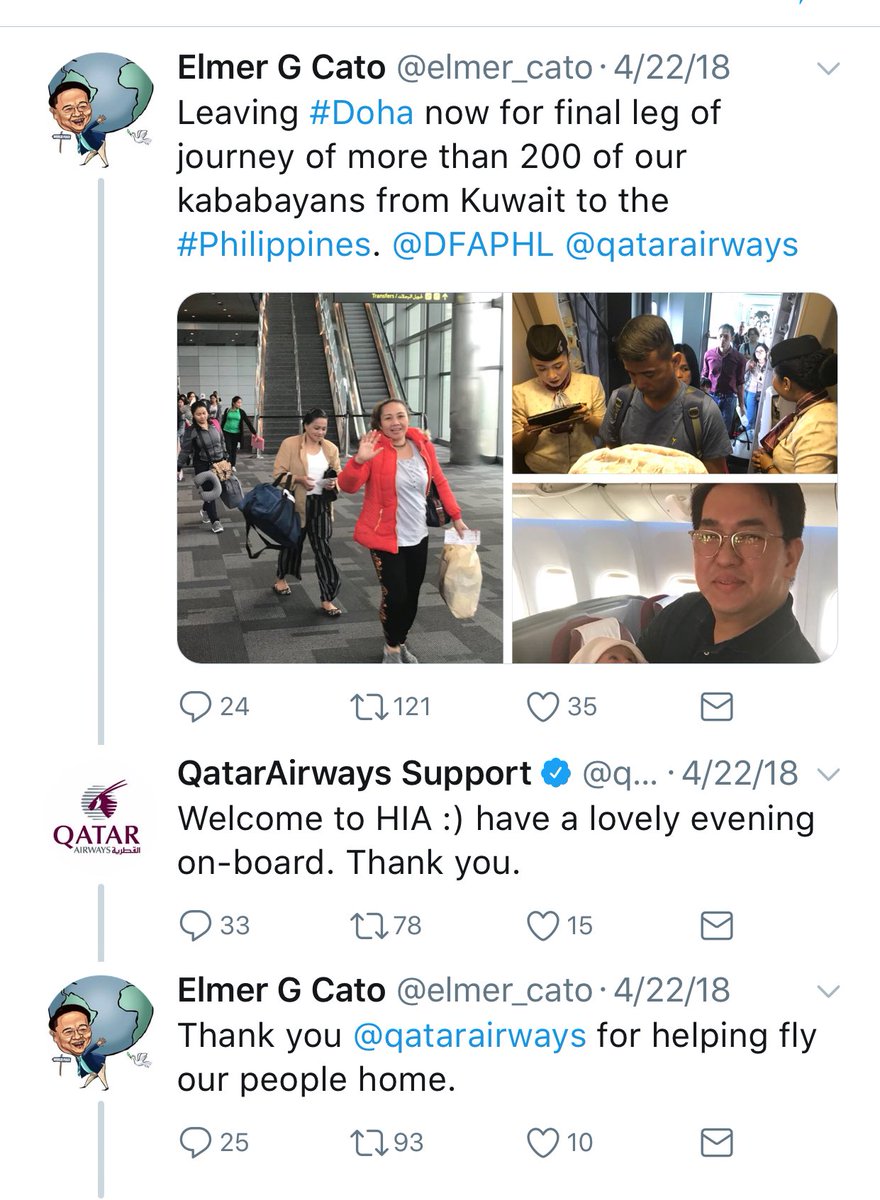Like the Leaving Doha tweet

[x=542, y=707]
